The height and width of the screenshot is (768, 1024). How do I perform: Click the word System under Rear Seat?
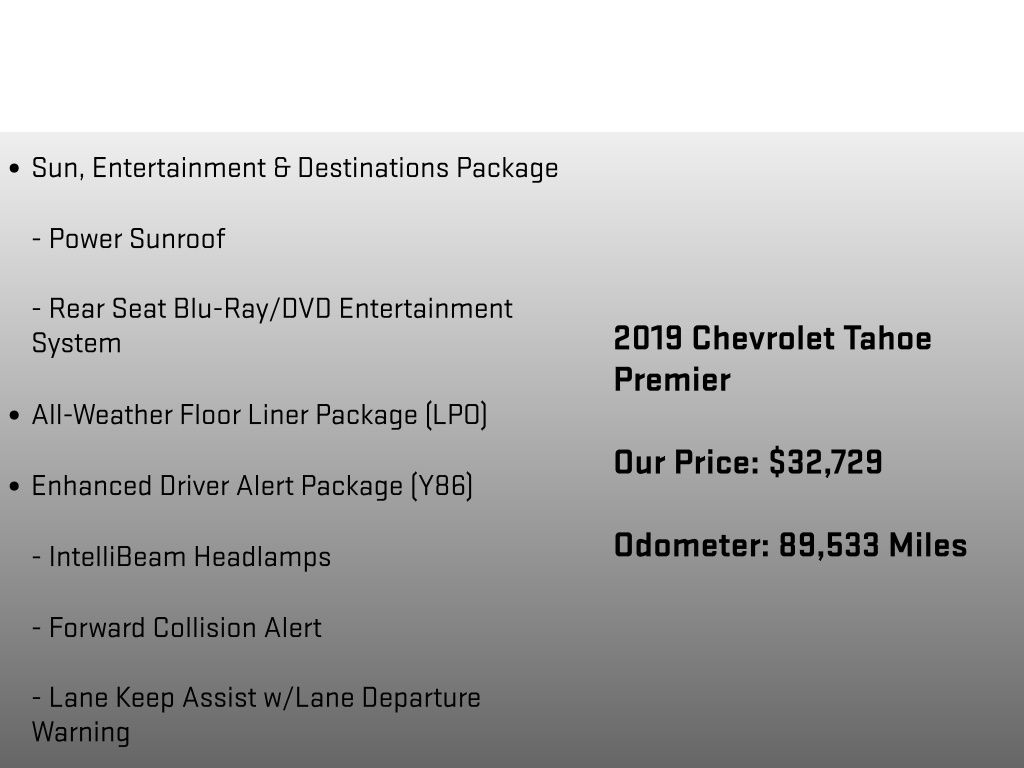(76, 344)
